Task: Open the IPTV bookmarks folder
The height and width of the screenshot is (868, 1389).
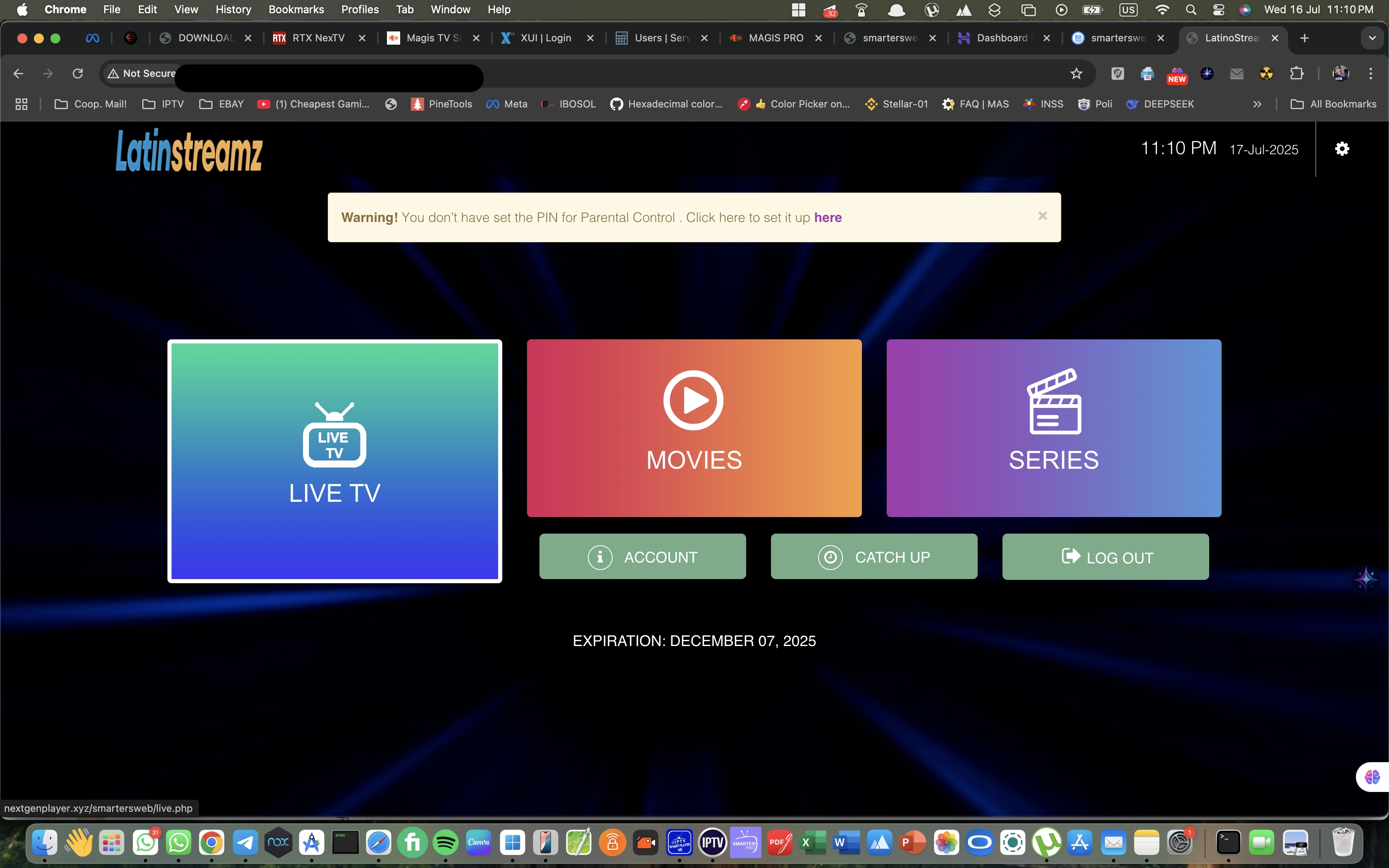Action: (162, 104)
